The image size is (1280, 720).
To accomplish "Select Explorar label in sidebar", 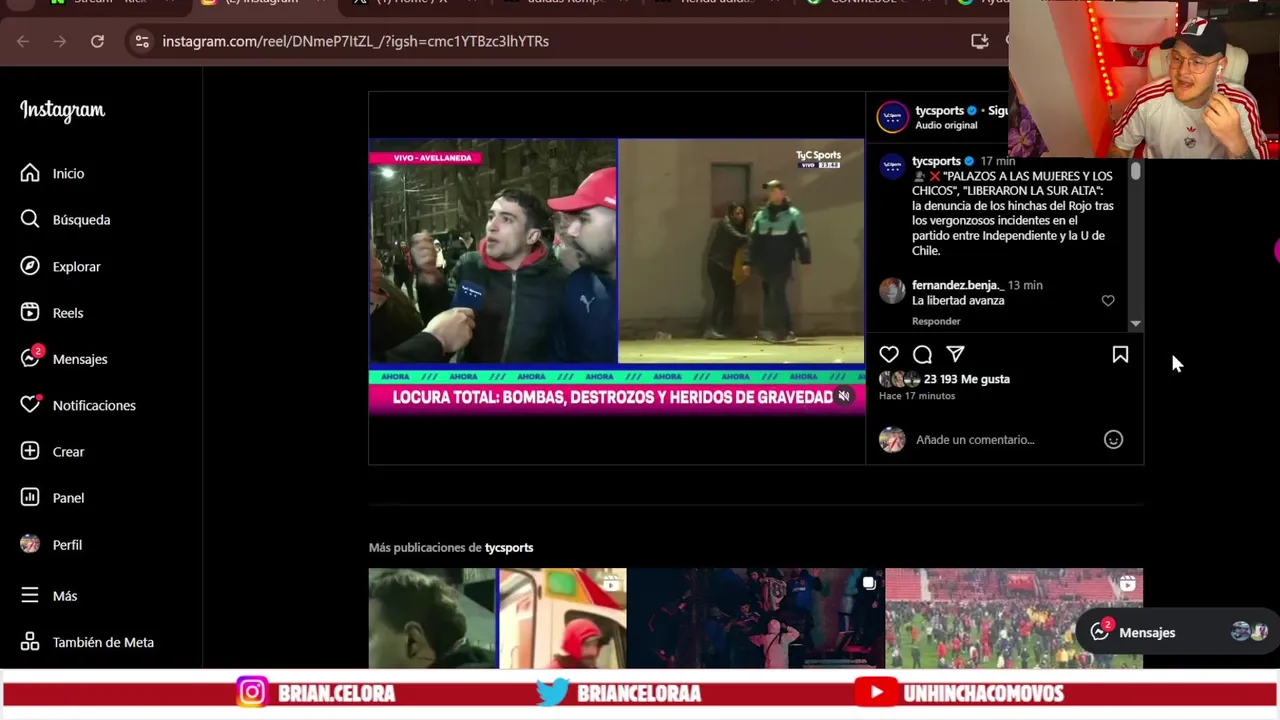I will 77,266.
